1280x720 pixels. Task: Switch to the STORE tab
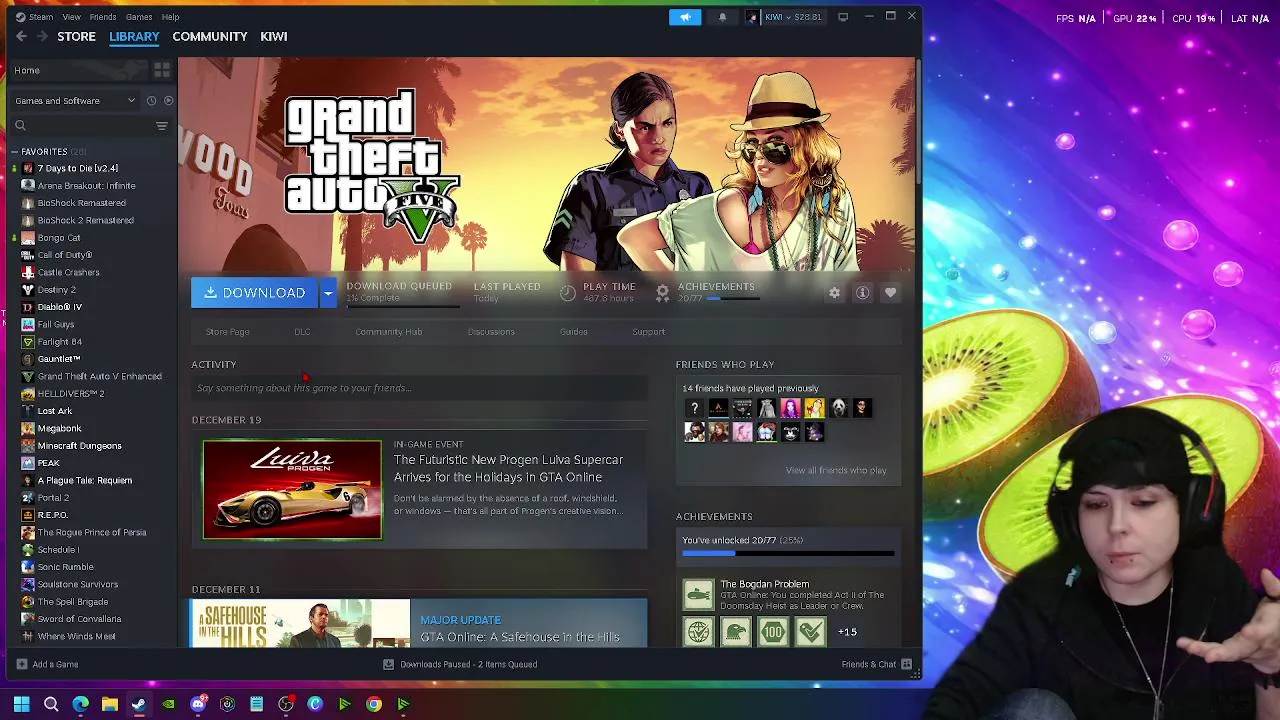pos(76,36)
